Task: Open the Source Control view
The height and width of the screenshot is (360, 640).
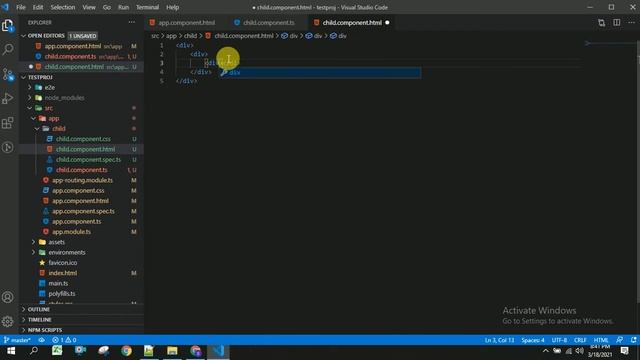Action: pos(8,74)
